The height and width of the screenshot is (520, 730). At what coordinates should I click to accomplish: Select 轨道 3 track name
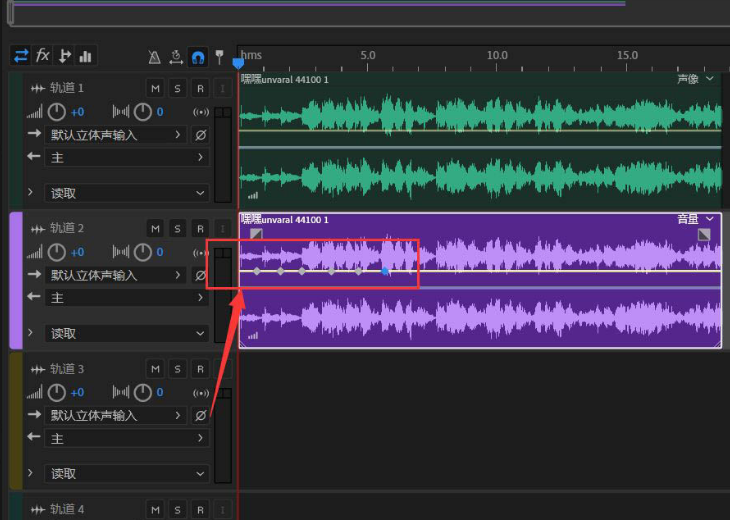(x=67, y=369)
